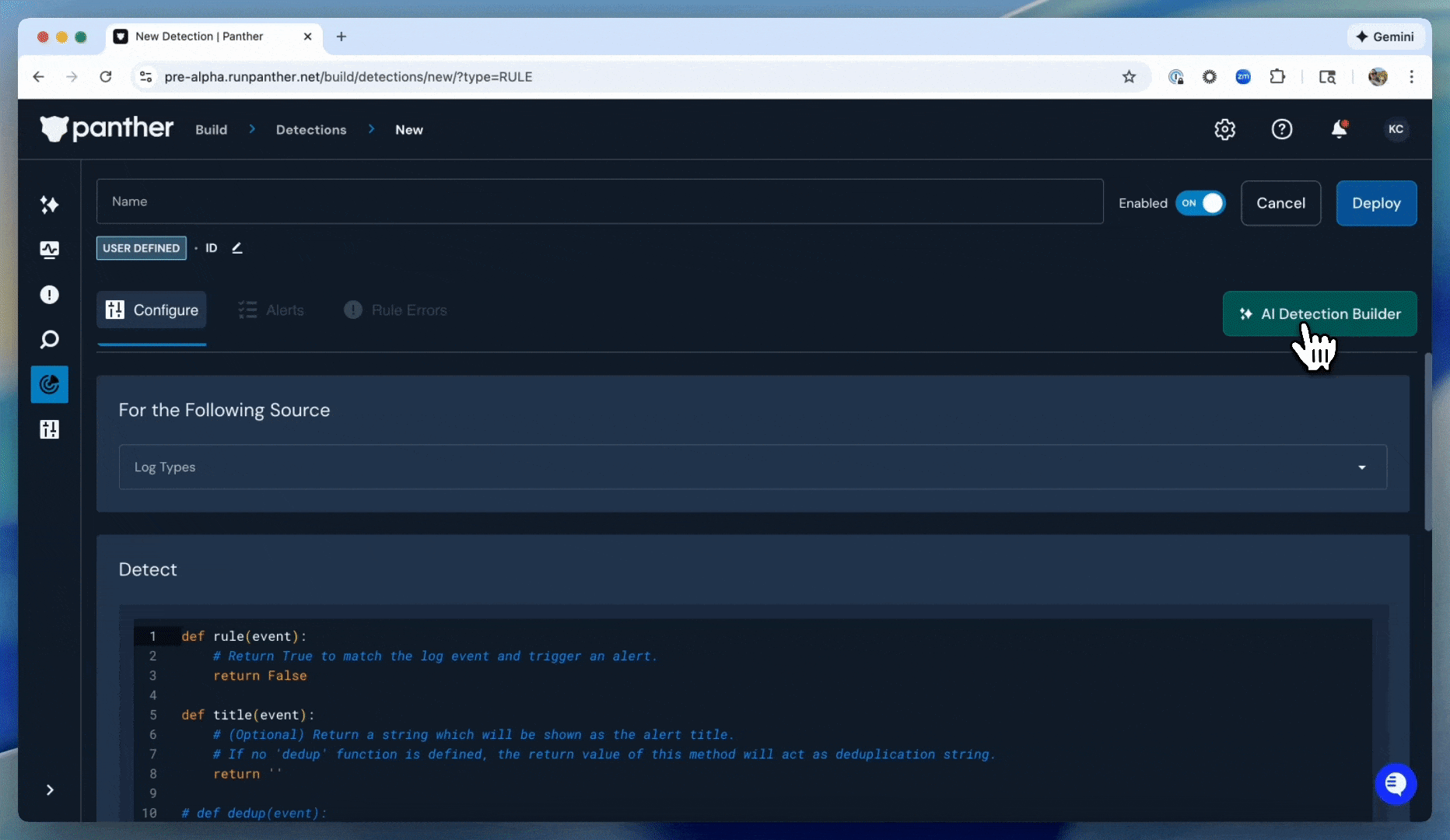Open a new browser tab
The width and height of the screenshot is (1450, 840).
(341, 37)
